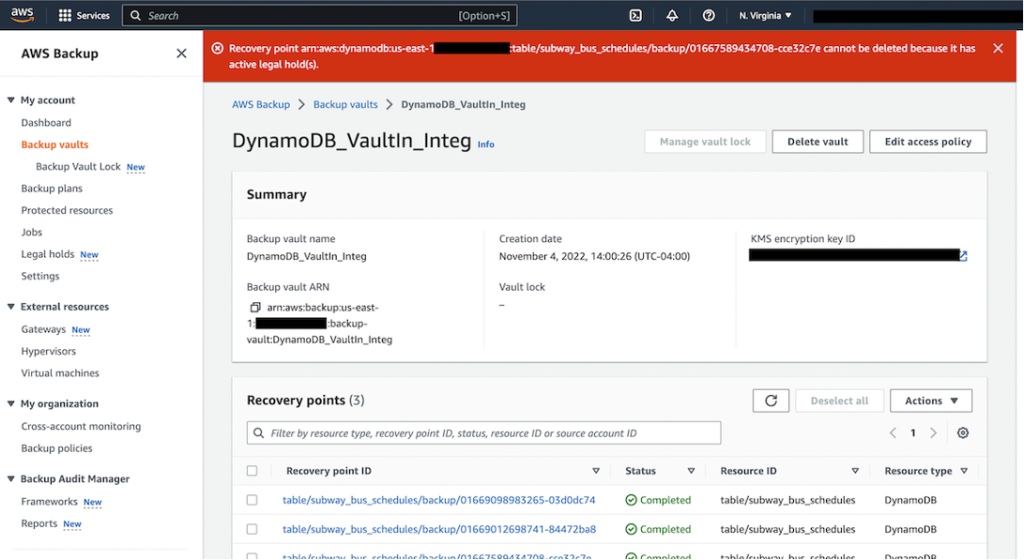The width and height of the screenshot is (1024, 560).
Task: Open the notifications bell
Action: pyautogui.click(x=672, y=16)
